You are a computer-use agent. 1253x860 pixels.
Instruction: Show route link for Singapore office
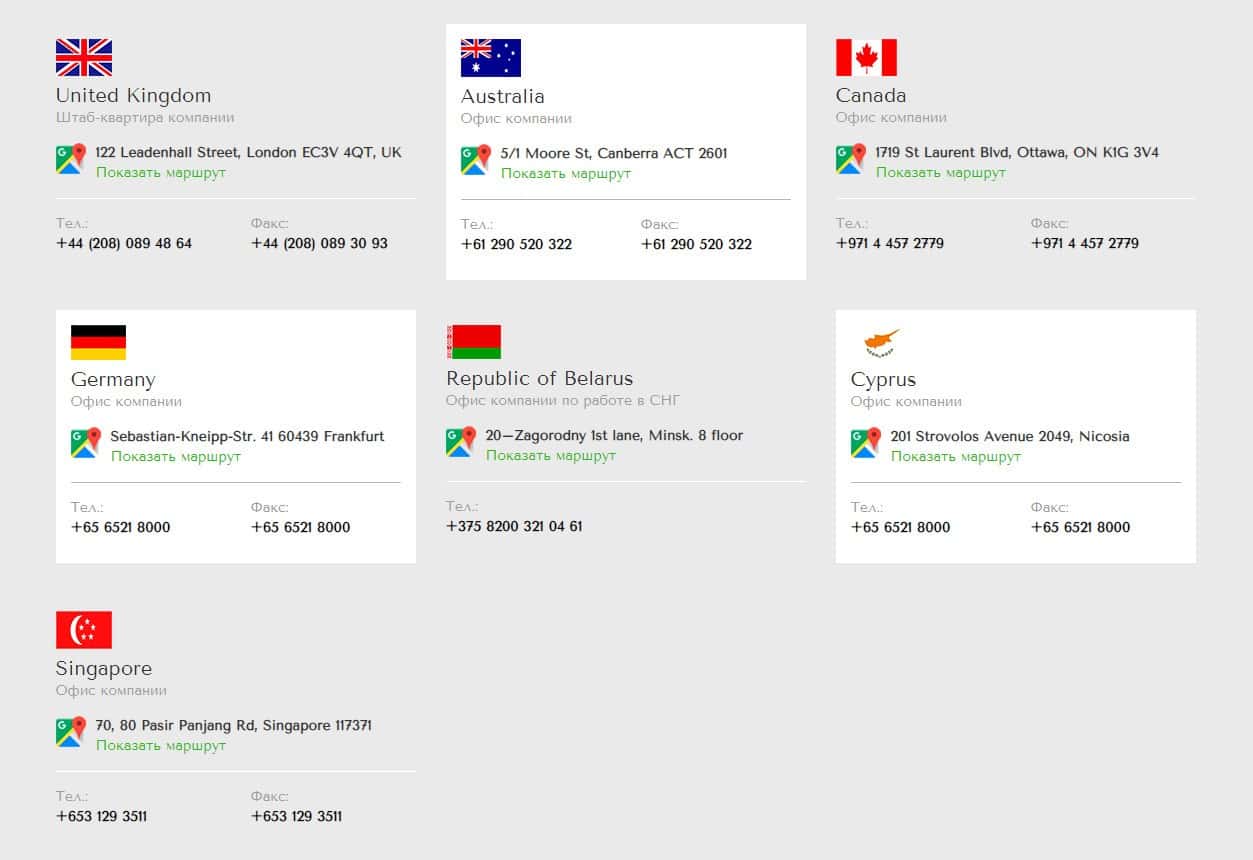[x=161, y=746]
